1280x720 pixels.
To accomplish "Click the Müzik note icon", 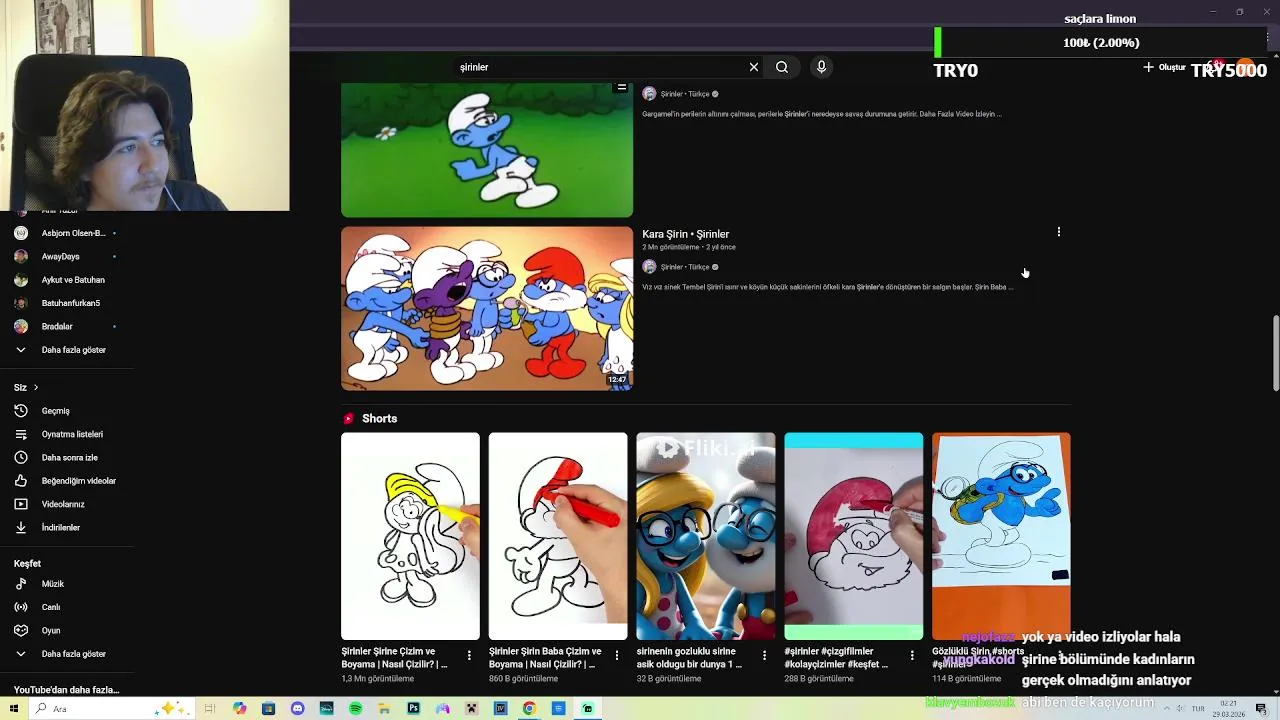I will coord(21,584).
